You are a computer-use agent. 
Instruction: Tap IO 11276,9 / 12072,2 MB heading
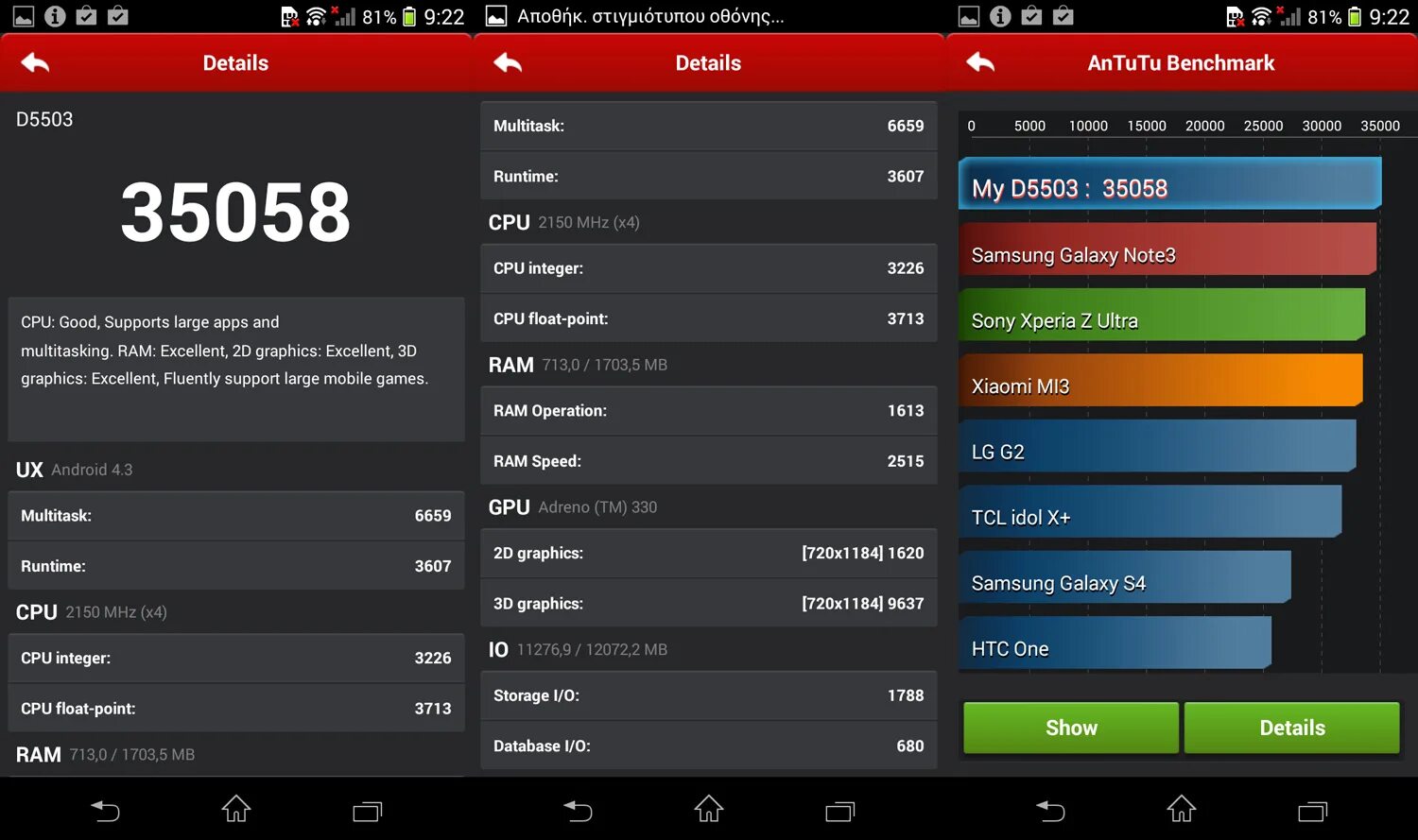tap(578, 649)
